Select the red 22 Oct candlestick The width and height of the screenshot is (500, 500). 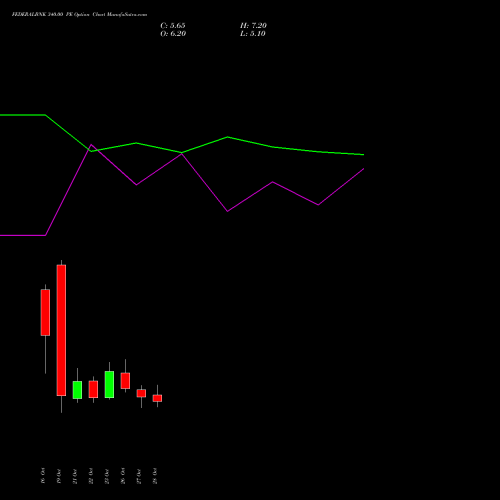click(x=93, y=389)
